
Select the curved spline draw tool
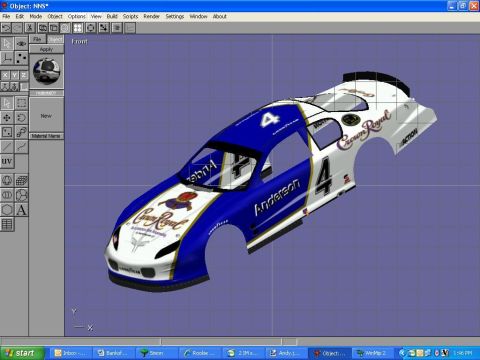(x=21, y=146)
